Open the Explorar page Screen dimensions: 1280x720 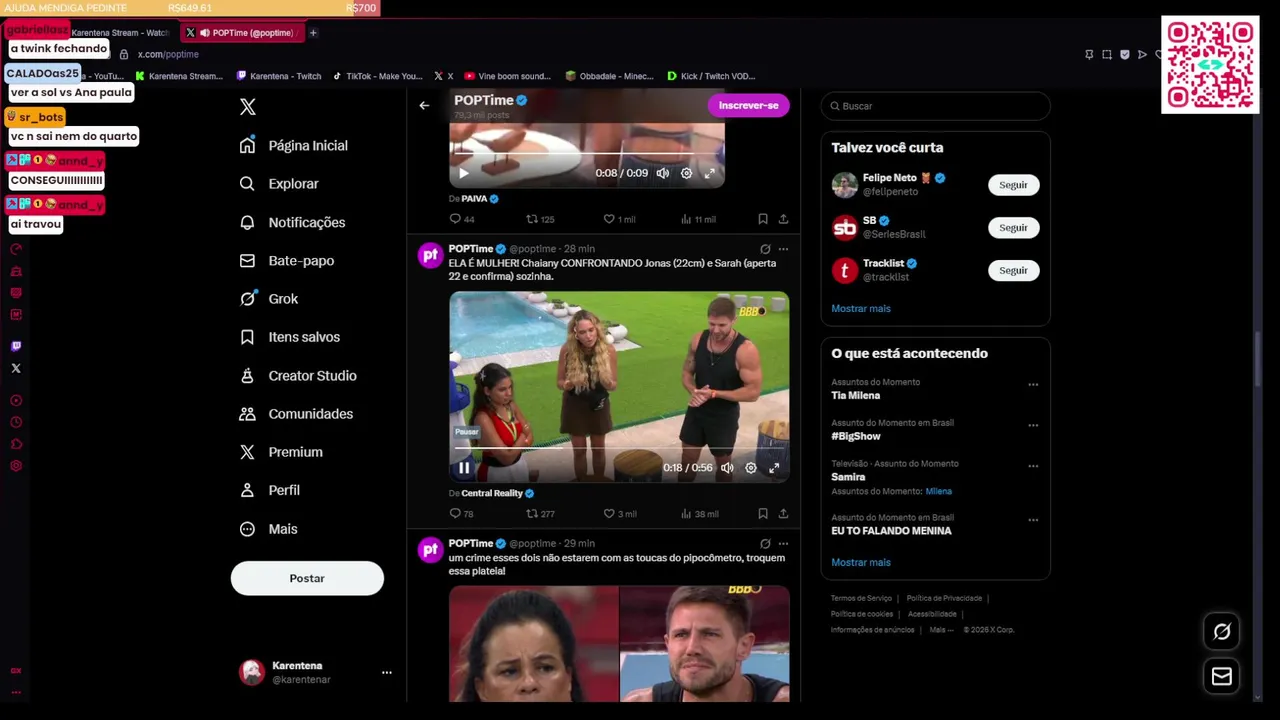pyautogui.click(x=279, y=184)
